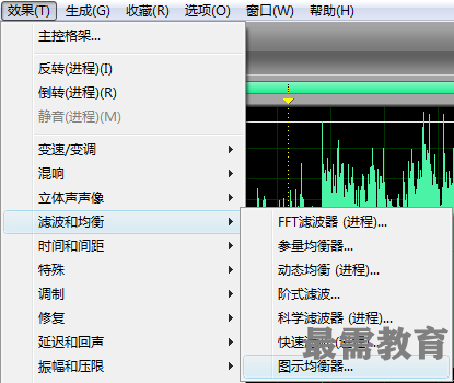Expand the 调制 submenu
This screenshot has height=383, width=454.
coord(122,294)
